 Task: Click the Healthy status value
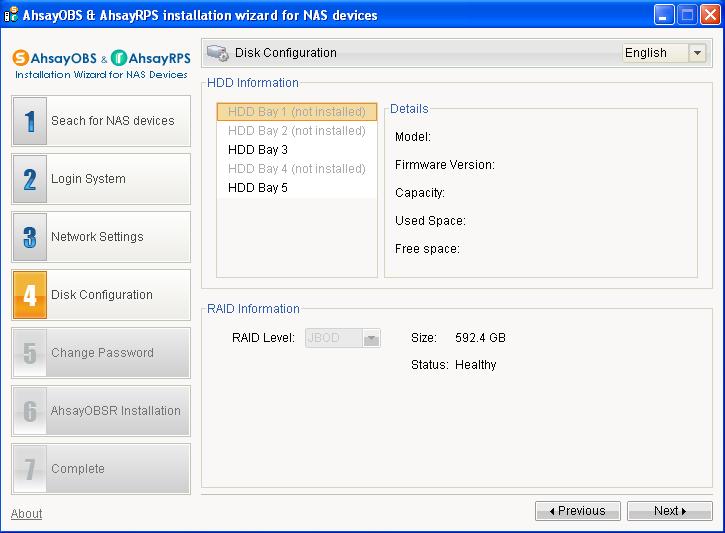pyautogui.click(x=475, y=365)
